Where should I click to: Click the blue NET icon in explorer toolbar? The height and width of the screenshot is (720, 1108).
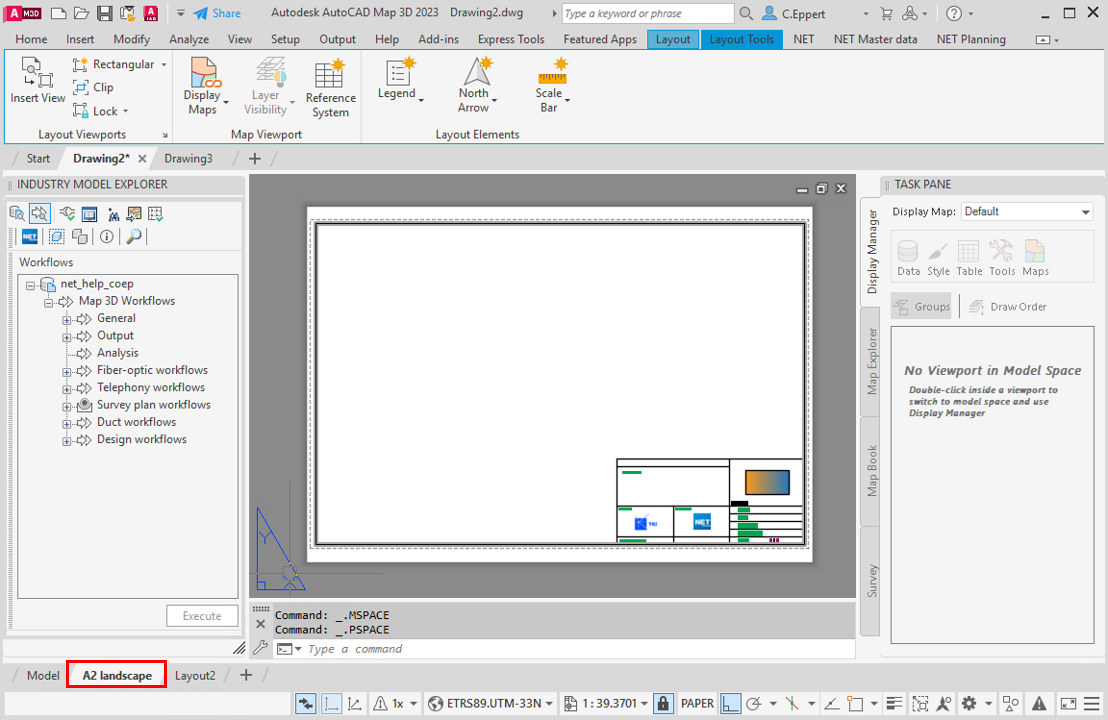pos(30,237)
